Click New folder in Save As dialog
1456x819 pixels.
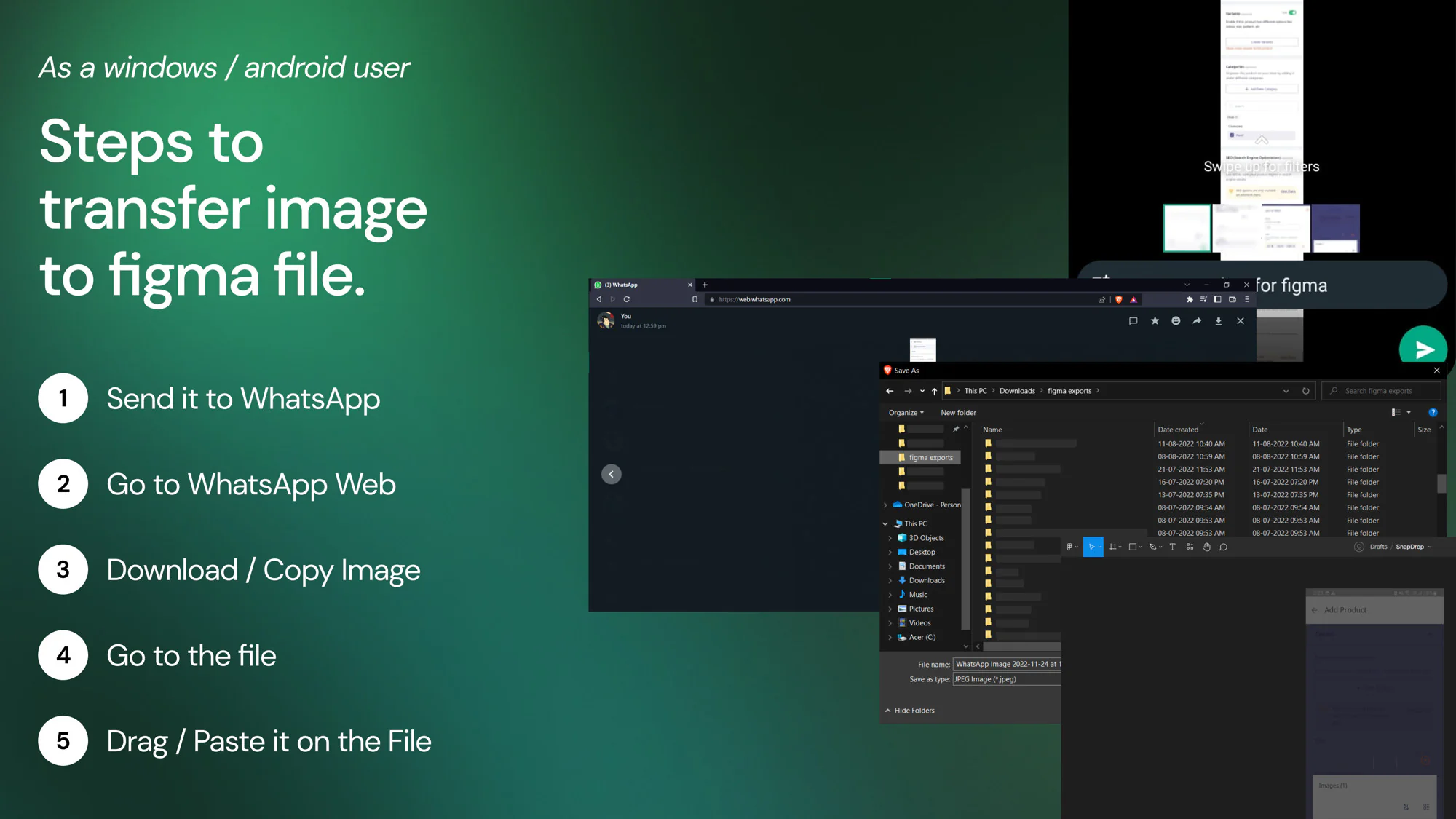[x=958, y=413]
